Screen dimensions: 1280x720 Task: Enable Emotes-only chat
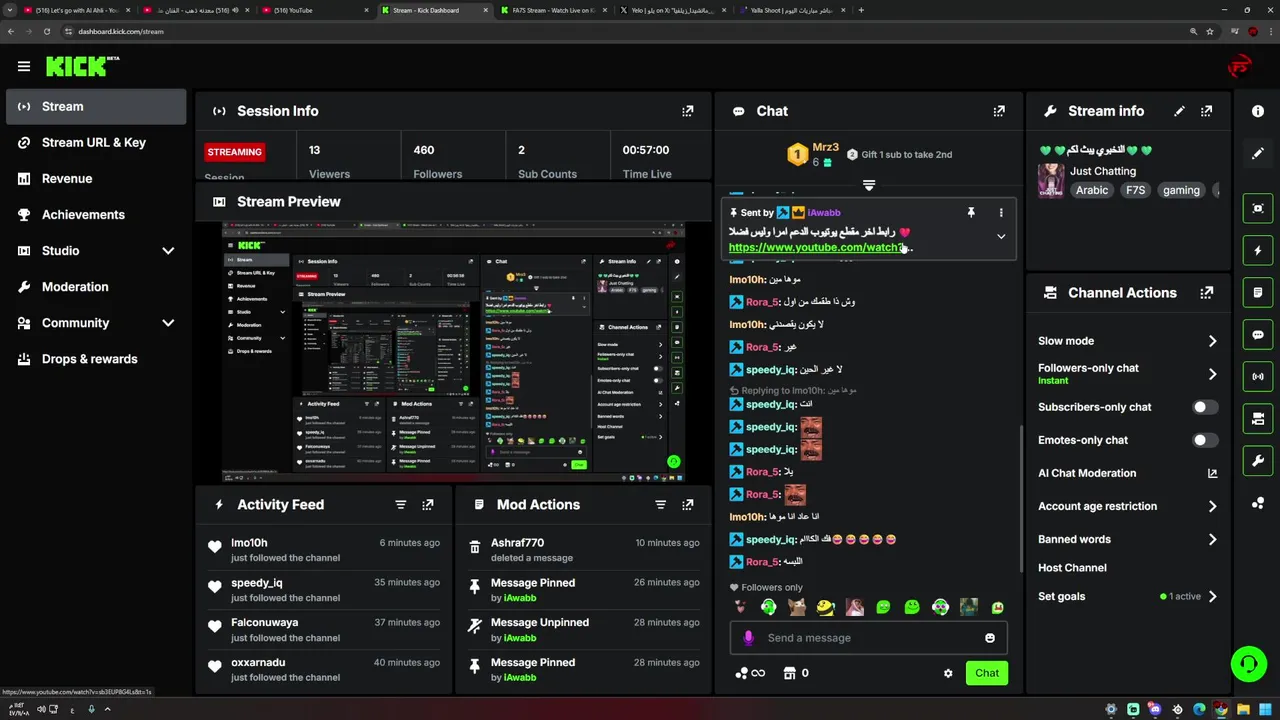(x=1205, y=440)
